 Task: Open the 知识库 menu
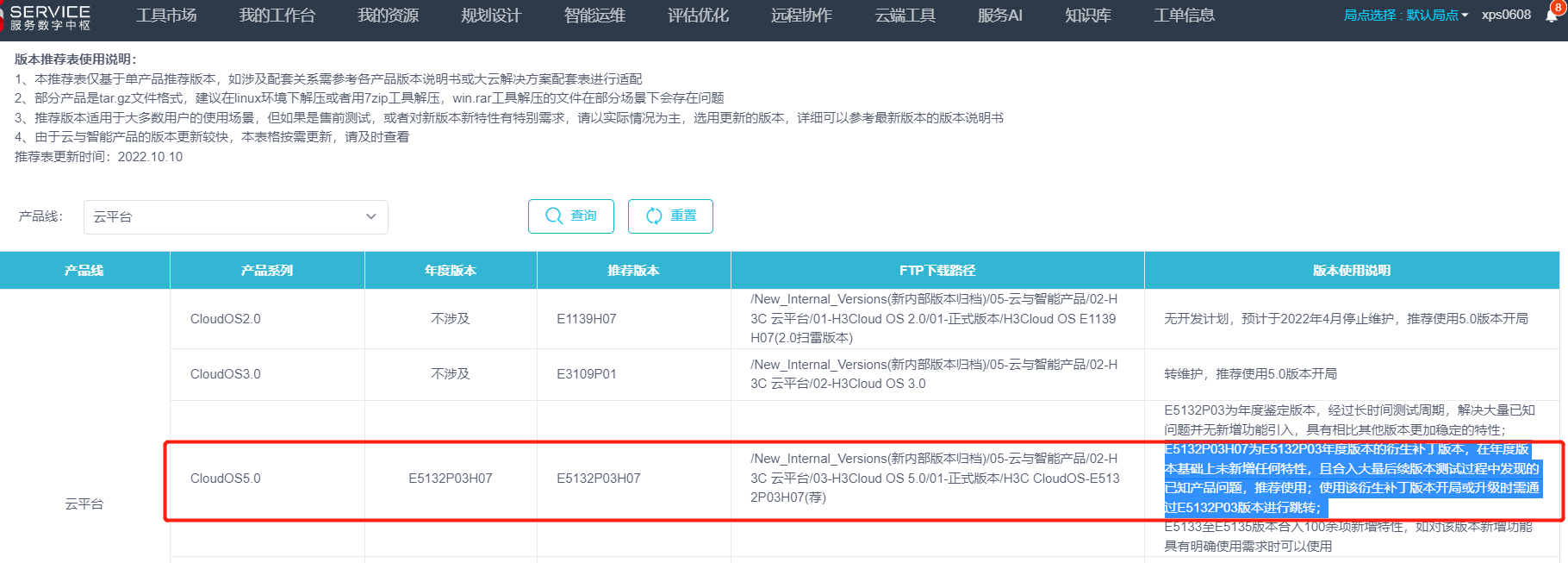point(1088,16)
